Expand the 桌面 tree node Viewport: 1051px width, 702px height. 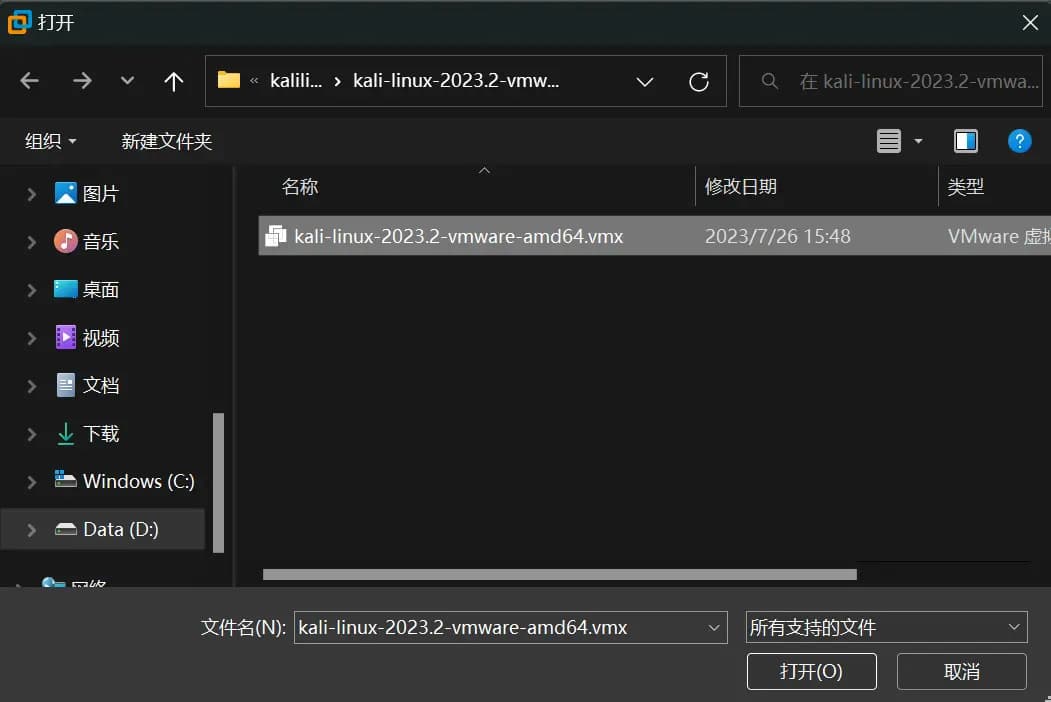32,290
